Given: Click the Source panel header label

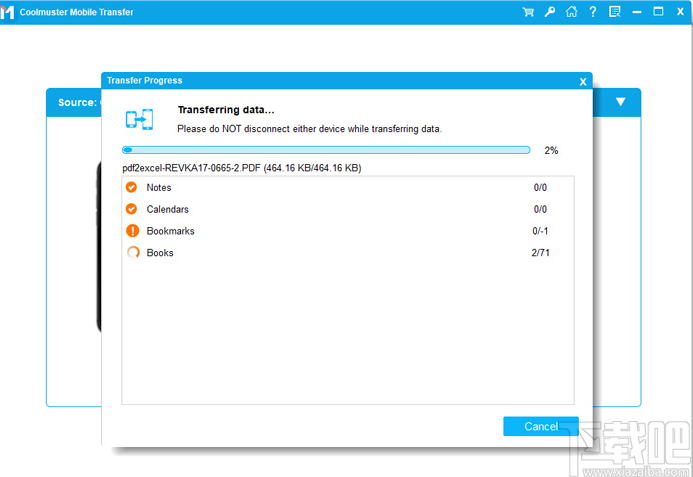Looking at the screenshot, I should (x=77, y=103).
